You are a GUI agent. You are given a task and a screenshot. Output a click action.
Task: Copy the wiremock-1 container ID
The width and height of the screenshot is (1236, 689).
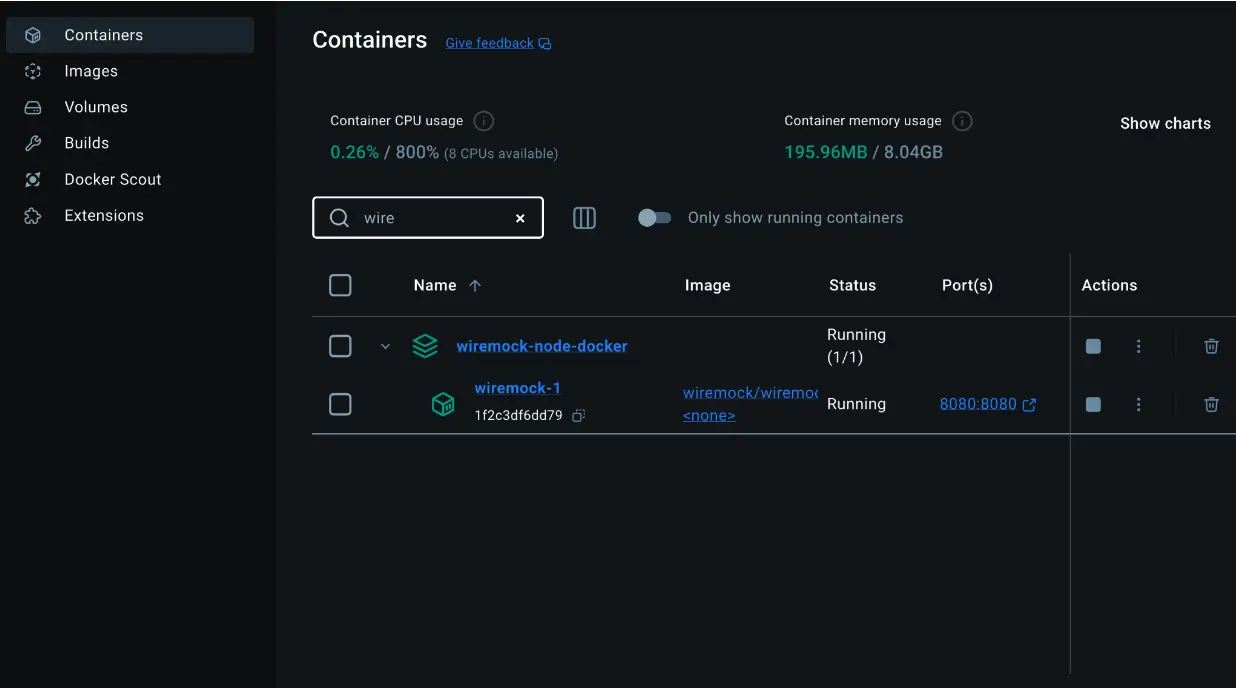577,415
